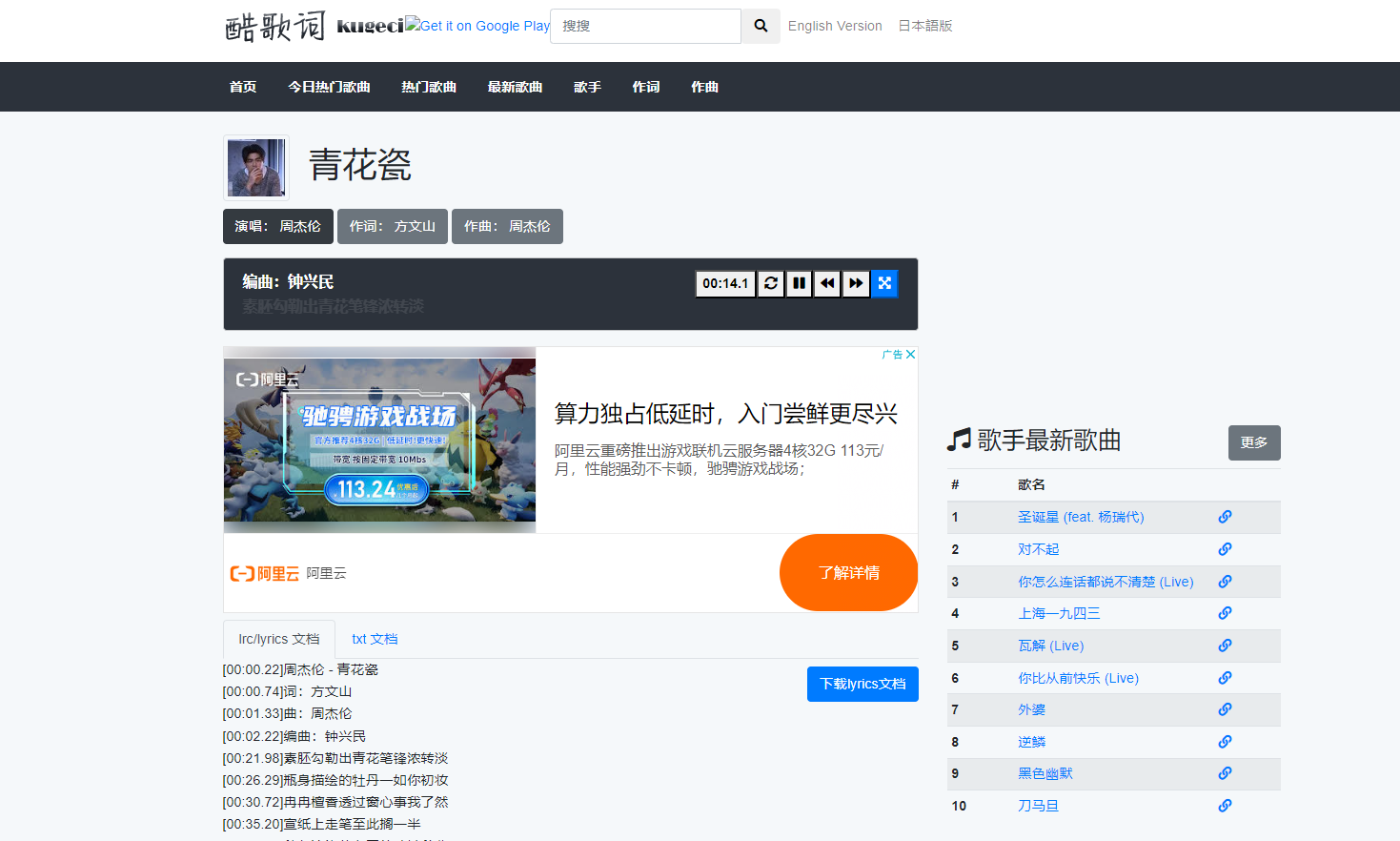Open song 黑色幽默
This screenshot has width=1400, height=841.
pyautogui.click(x=1045, y=773)
